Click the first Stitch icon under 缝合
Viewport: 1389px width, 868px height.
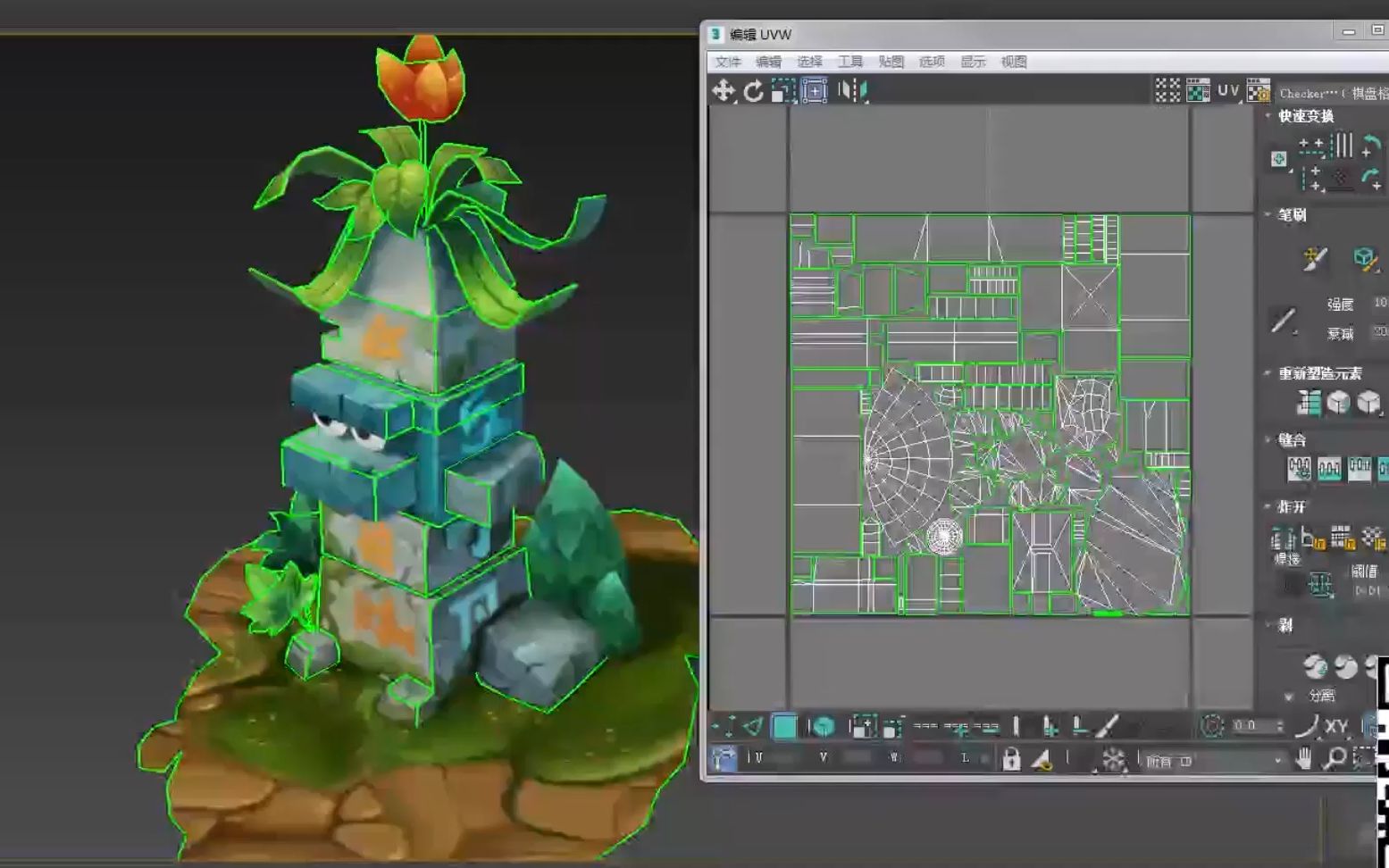pyautogui.click(x=1299, y=469)
